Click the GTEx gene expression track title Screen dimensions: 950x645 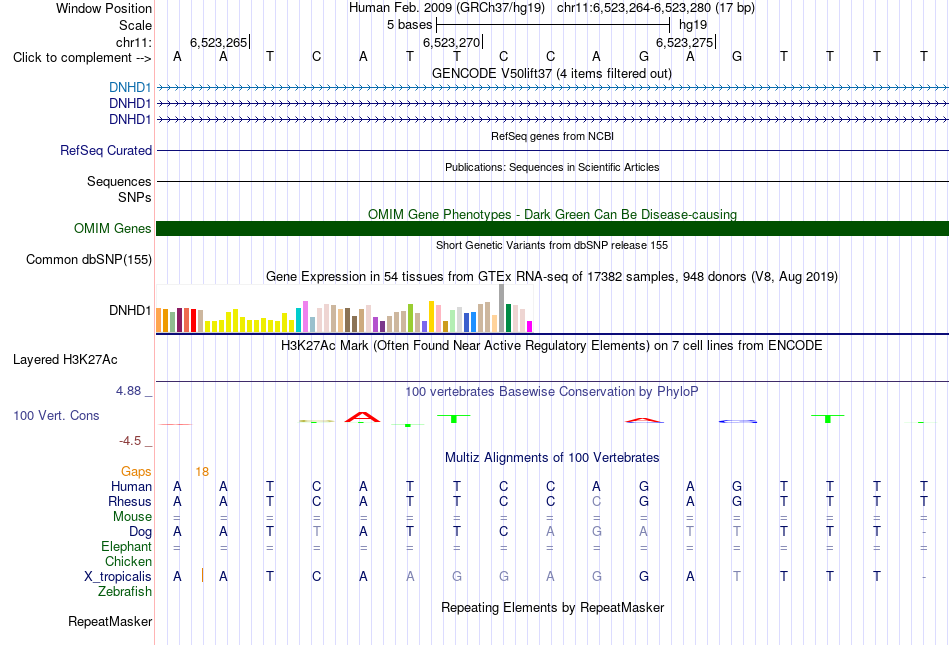click(552, 277)
